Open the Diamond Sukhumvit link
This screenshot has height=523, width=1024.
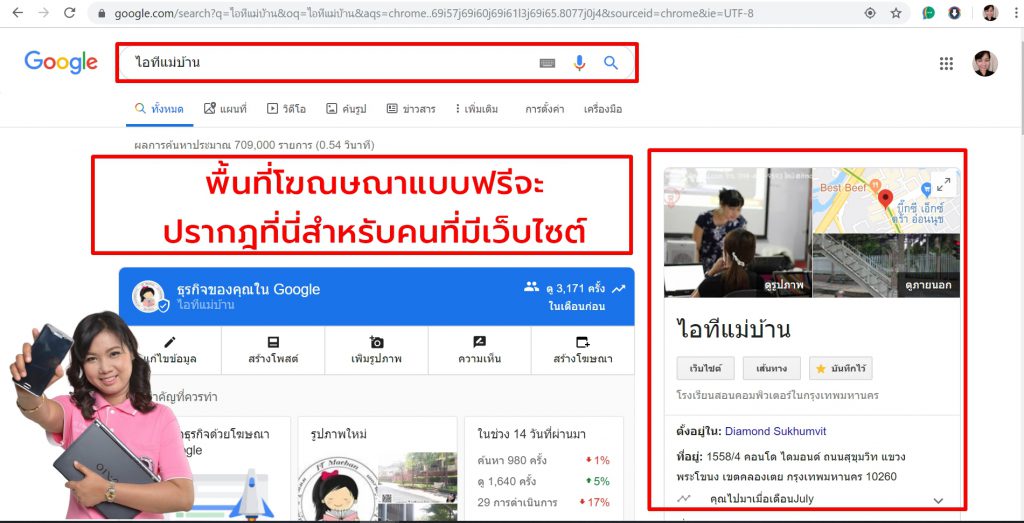tap(777, 432)
